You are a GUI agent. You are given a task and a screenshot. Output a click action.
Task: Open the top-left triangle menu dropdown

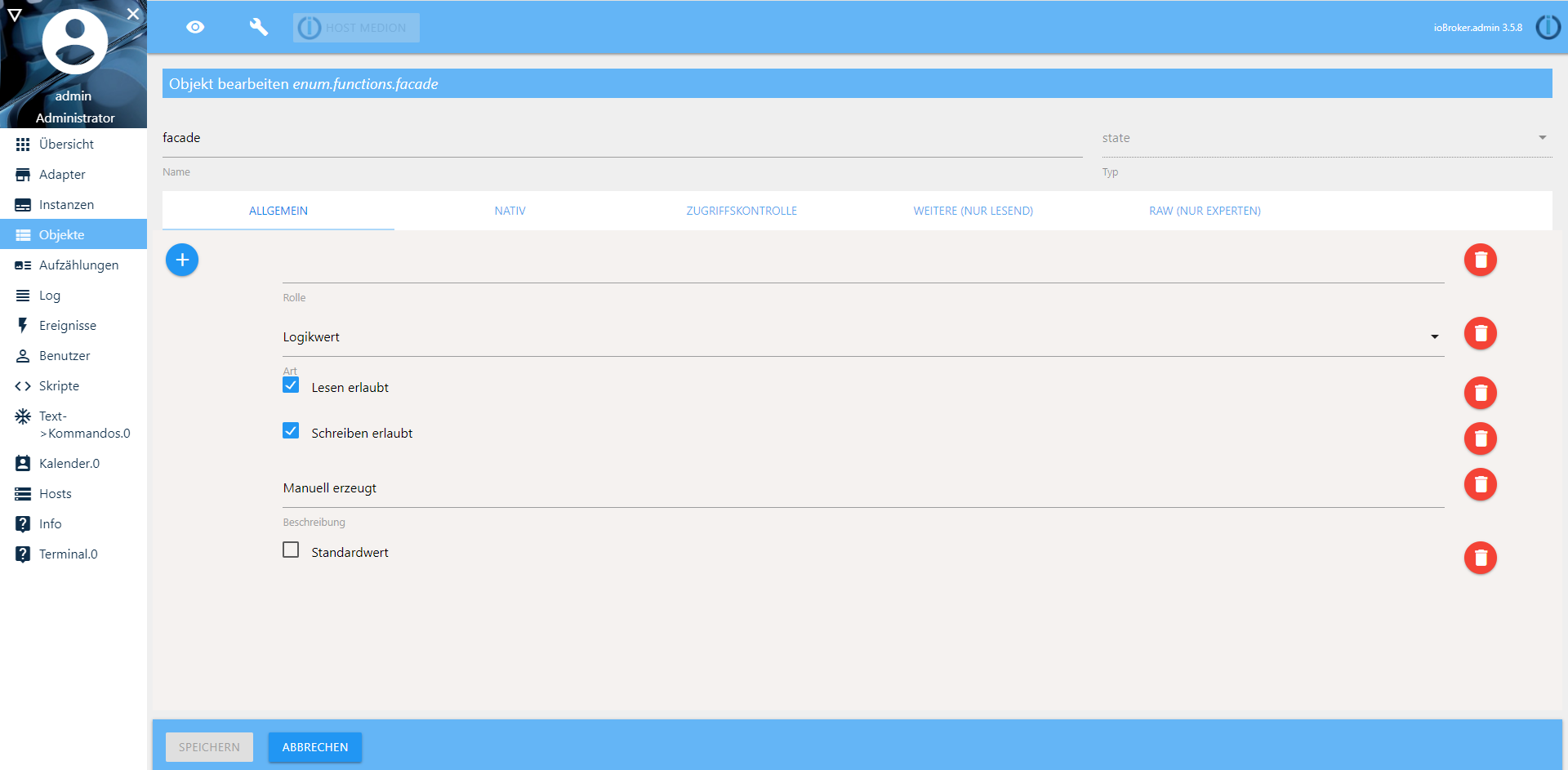point(15,15)
